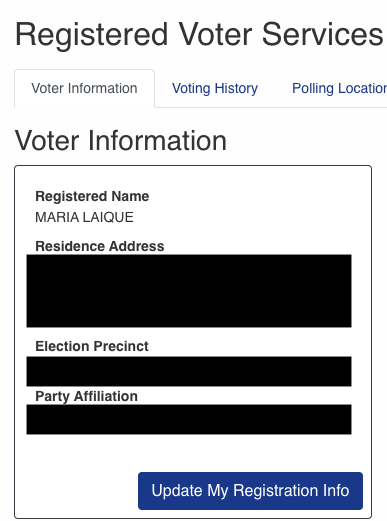This screenshot has height=521, width=387.
Task: Click the Party Affiliation label
Action: click(x=86, y=396)
